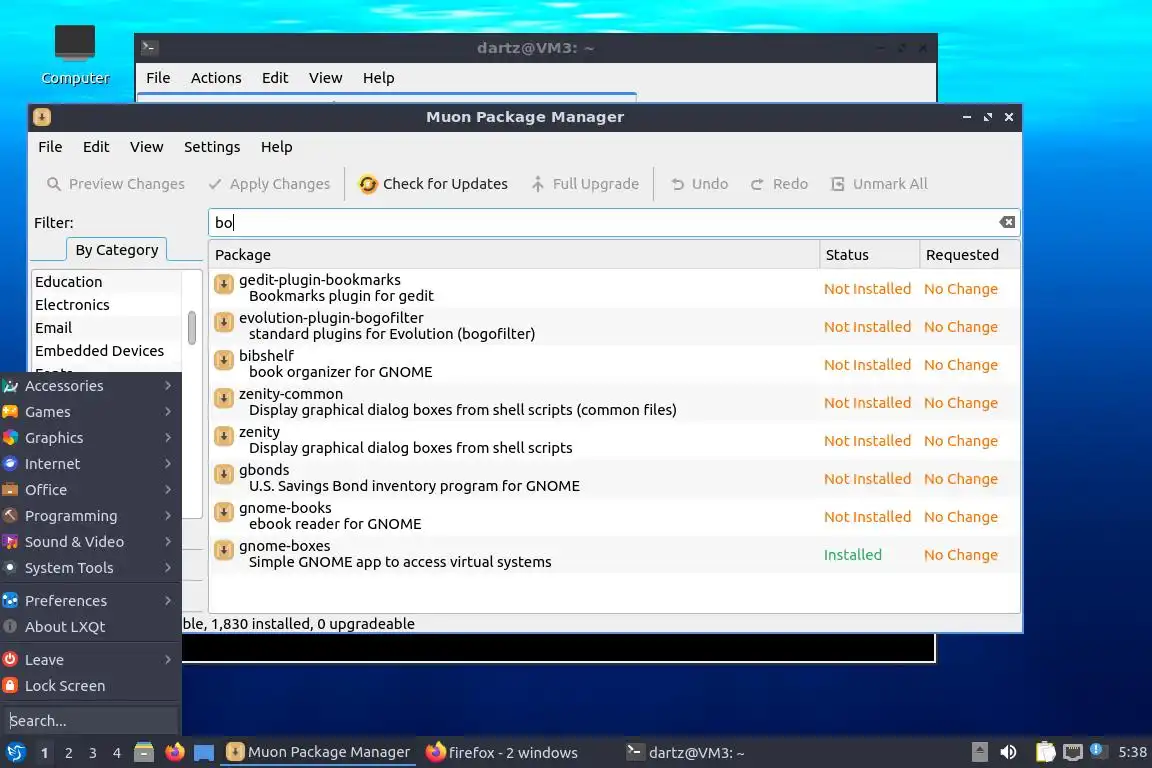
Task: Click Lock Screen in start menu
Action: pos(90,686)
